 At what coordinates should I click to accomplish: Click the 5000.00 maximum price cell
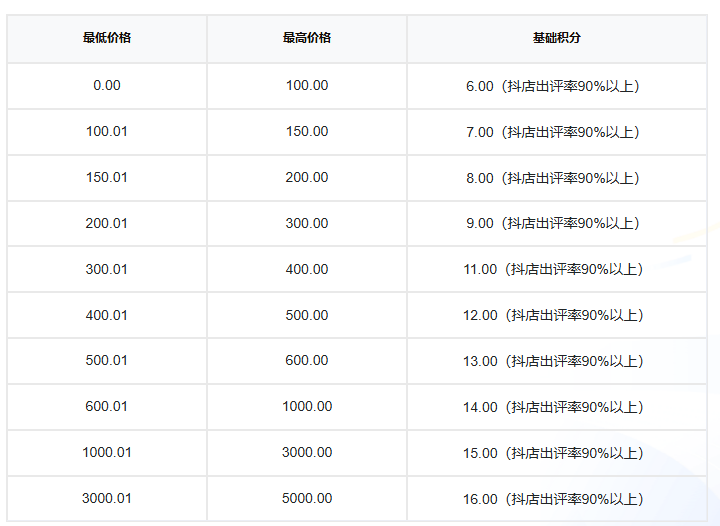307,499
